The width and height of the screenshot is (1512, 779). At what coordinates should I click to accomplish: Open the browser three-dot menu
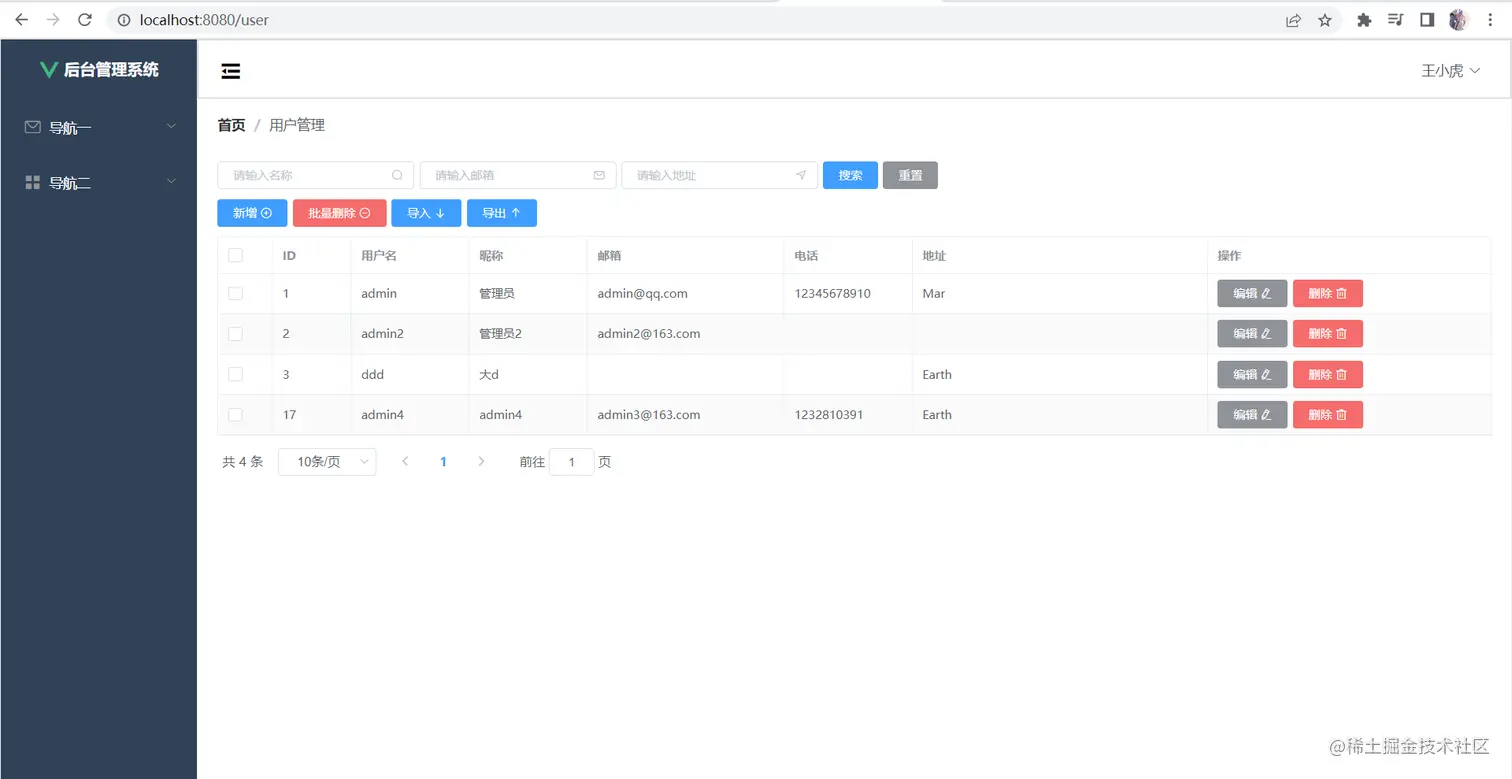(1490, 20)
